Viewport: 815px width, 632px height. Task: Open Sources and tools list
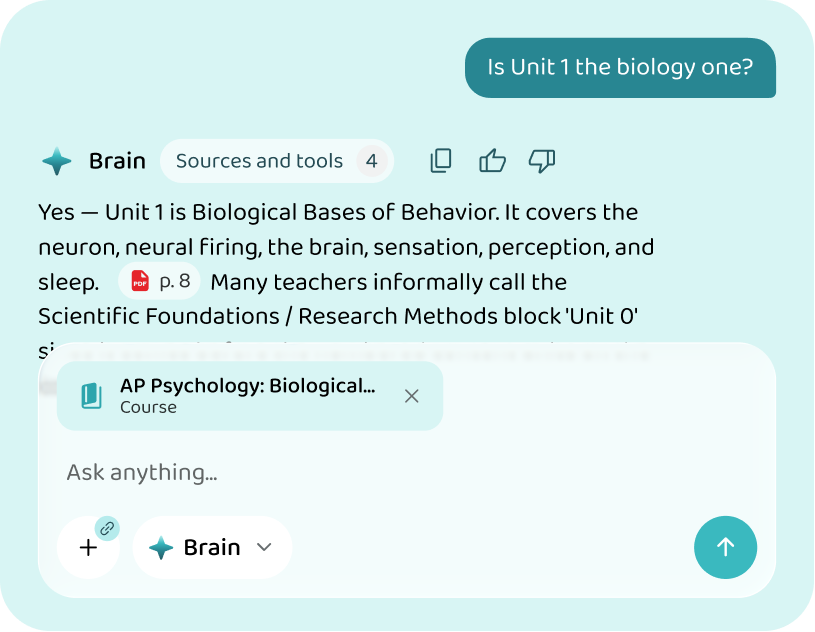pos(277,161)
